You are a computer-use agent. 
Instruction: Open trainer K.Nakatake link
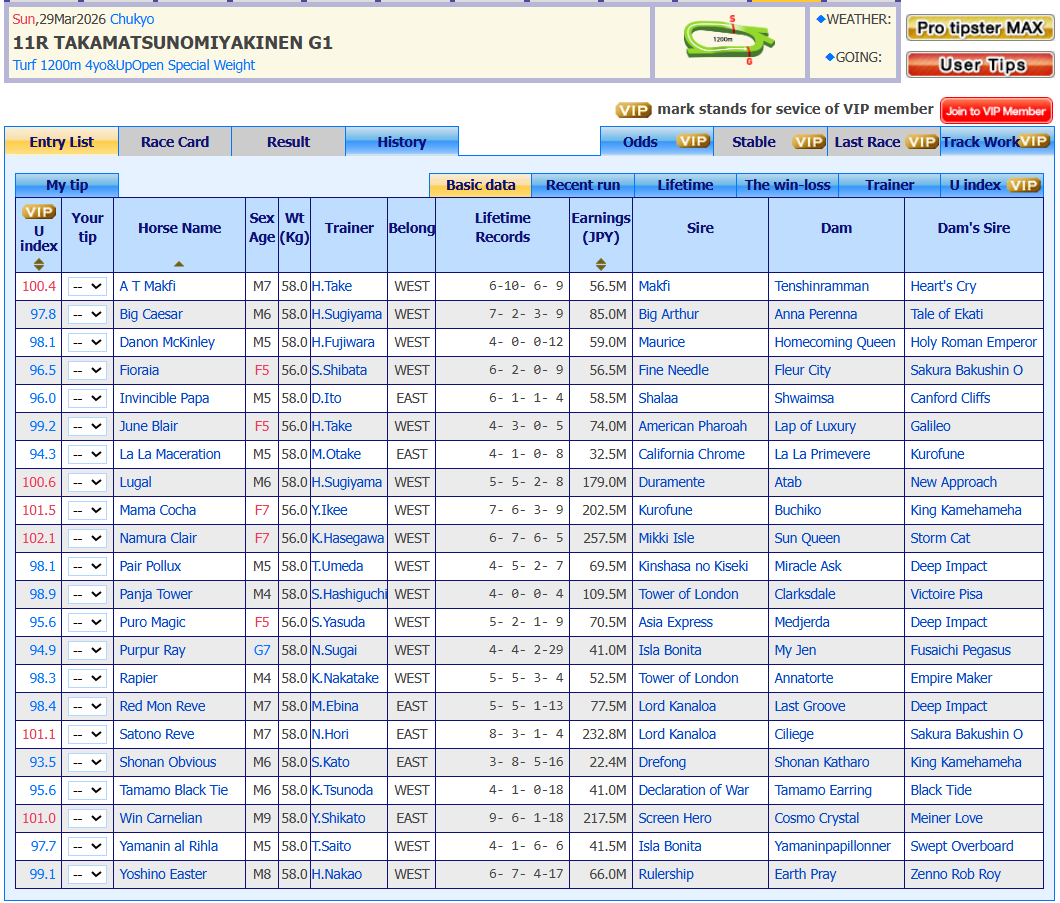point(345,679)
